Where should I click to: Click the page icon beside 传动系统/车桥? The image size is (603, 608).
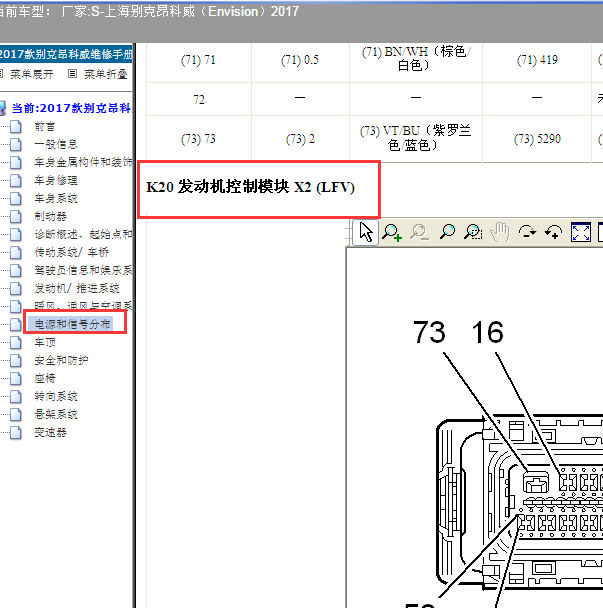pos(16,252)
